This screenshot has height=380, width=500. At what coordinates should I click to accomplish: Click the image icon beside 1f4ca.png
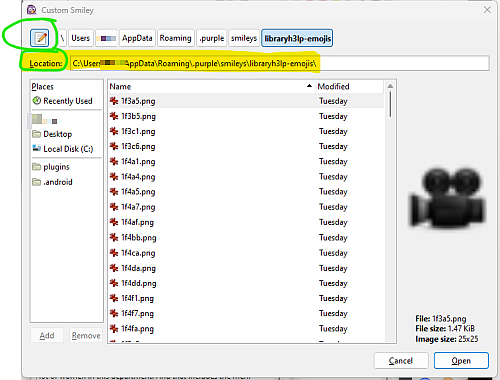coord(114,253)
